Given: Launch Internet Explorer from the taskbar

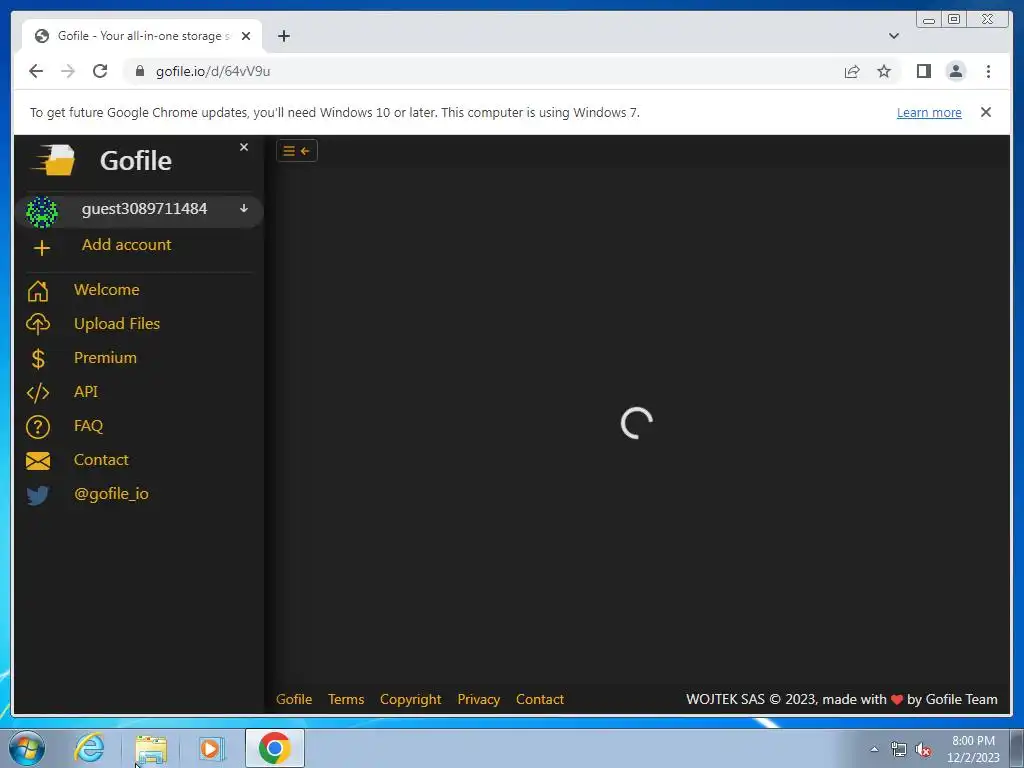Looking at the screenshot, I should pyautogui.click(x=89, y=748).
